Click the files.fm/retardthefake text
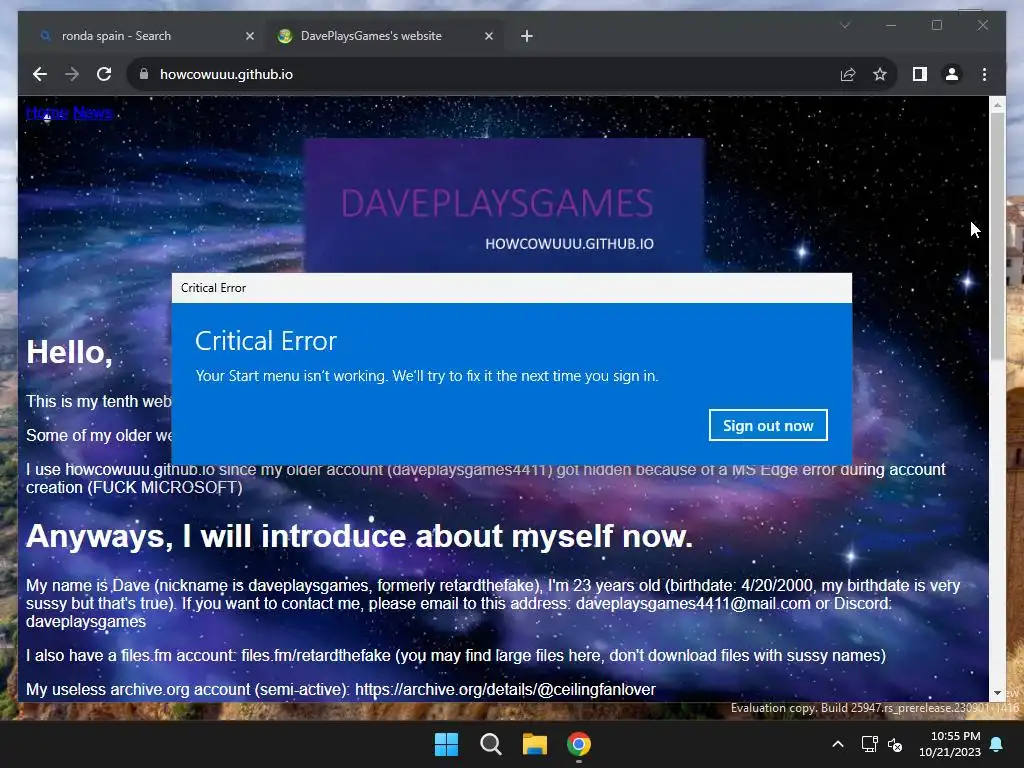The image size is (1024, 768). [x=315, y=655]
